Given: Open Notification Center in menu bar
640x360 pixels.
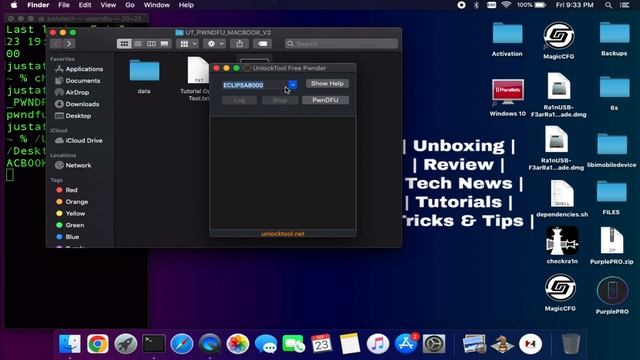Looking at the screenshot, I should (625, 5).
